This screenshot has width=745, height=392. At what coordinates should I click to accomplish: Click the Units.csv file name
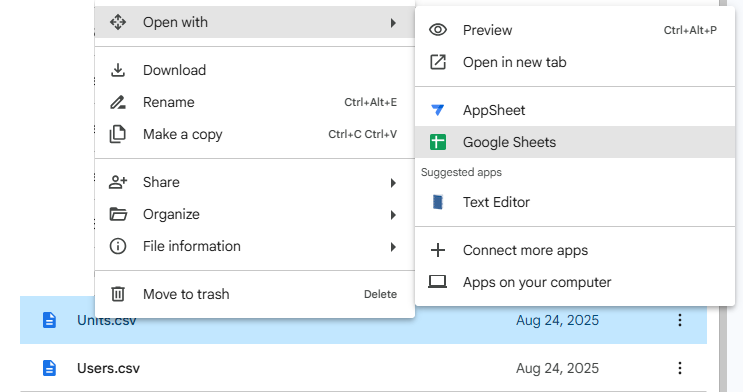pyautogui.click(x=107, y=321)
